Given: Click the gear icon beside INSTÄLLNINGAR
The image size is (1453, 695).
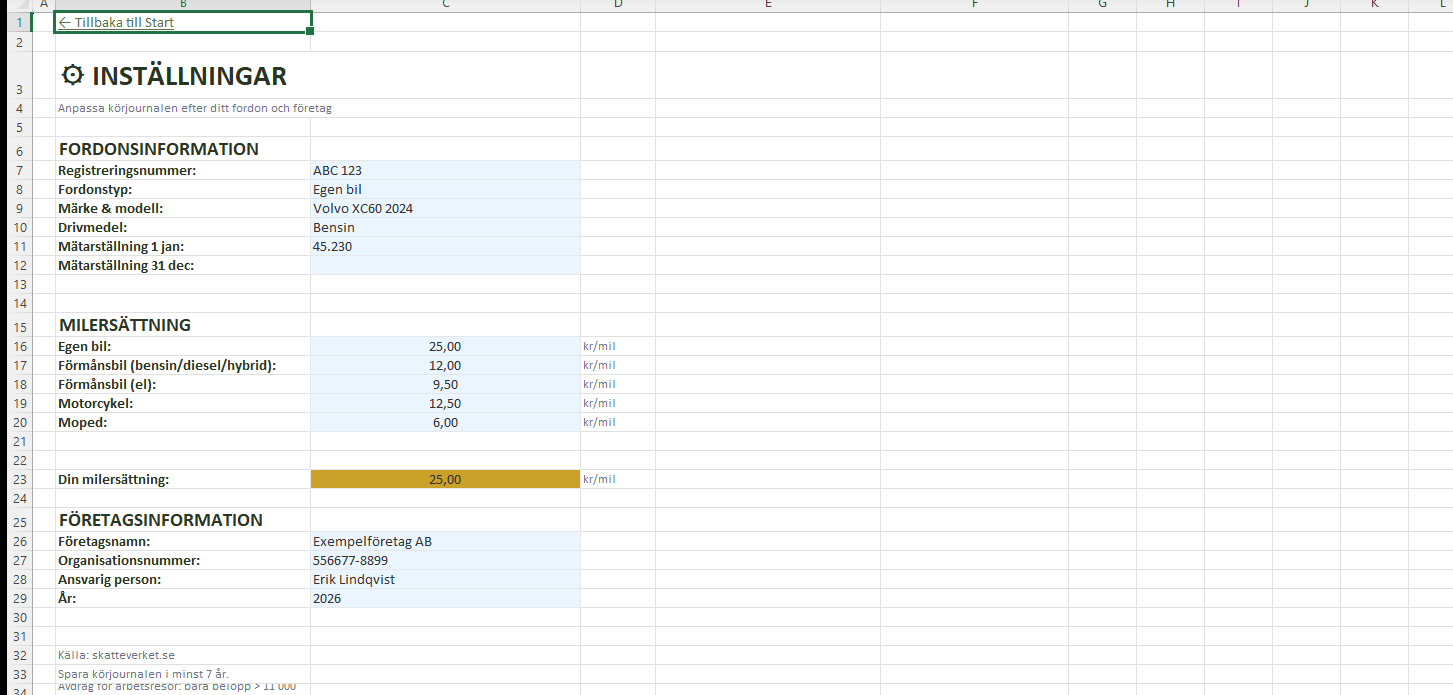Looking at the screenshot, I should coord(72,75).
